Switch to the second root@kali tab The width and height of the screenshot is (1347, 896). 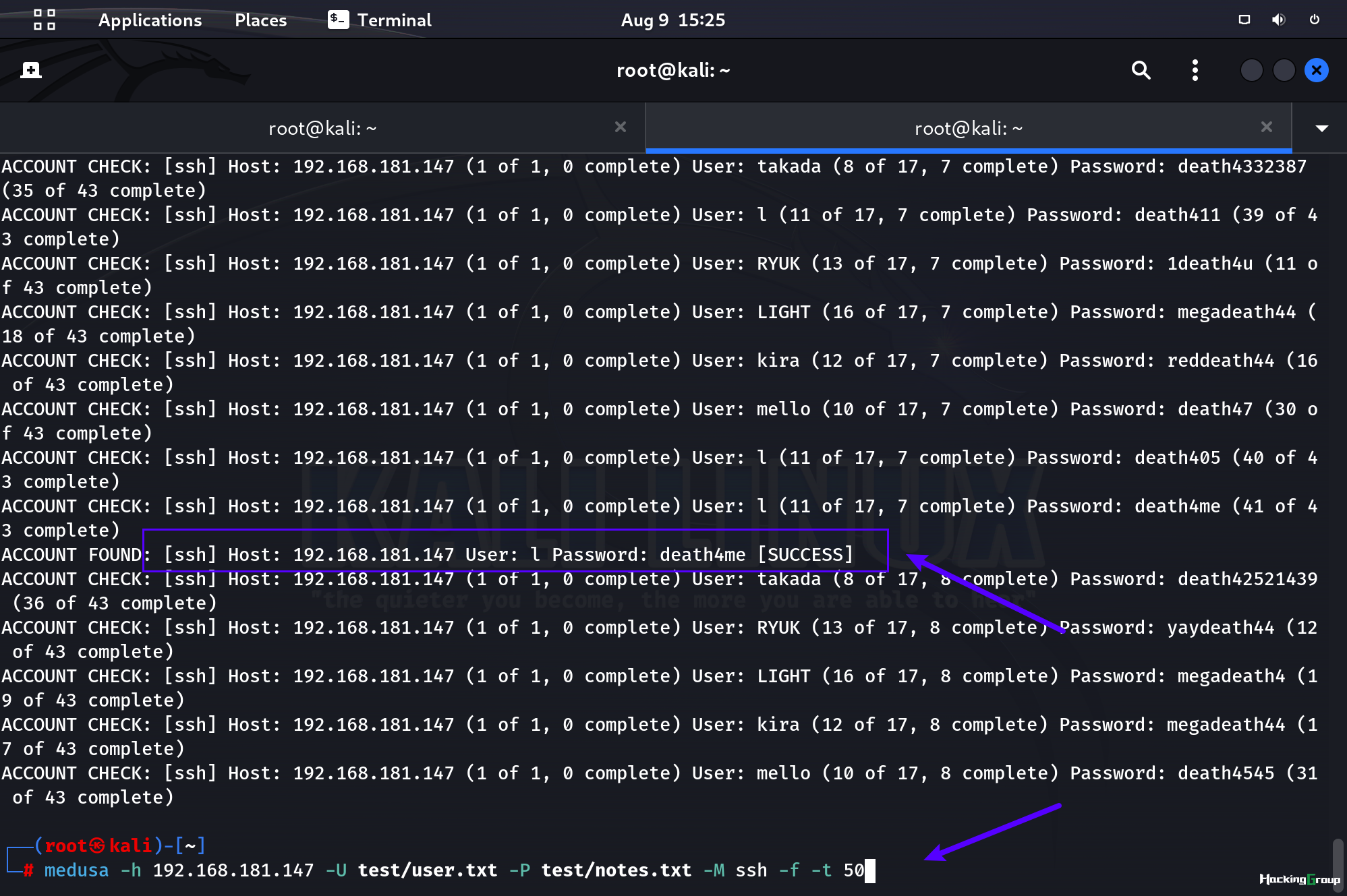969,128
